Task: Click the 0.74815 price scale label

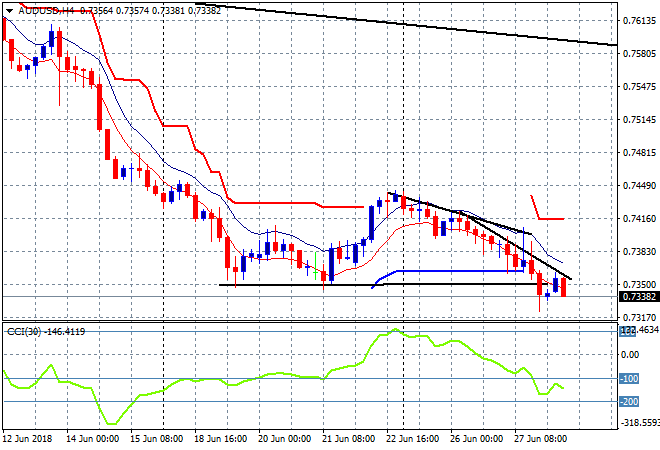Action: click(639, 153)
